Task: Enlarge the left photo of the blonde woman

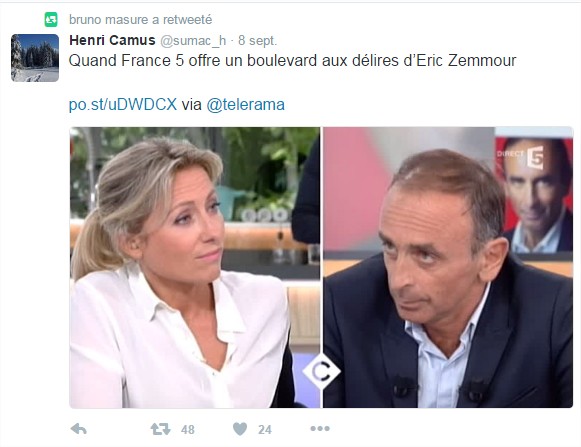Action: coord(195,267)
